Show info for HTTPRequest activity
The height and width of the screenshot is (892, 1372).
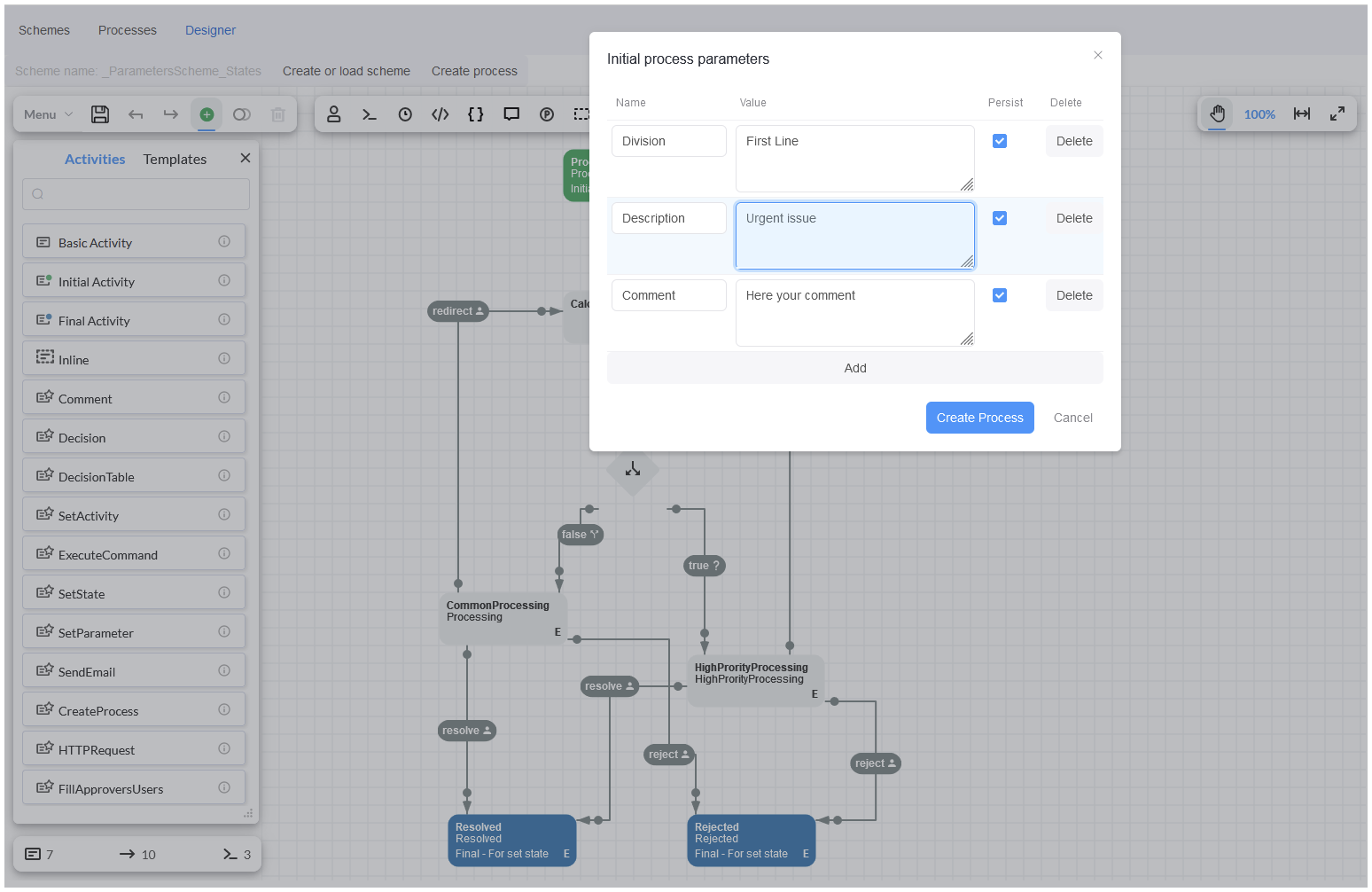point(224,748)
